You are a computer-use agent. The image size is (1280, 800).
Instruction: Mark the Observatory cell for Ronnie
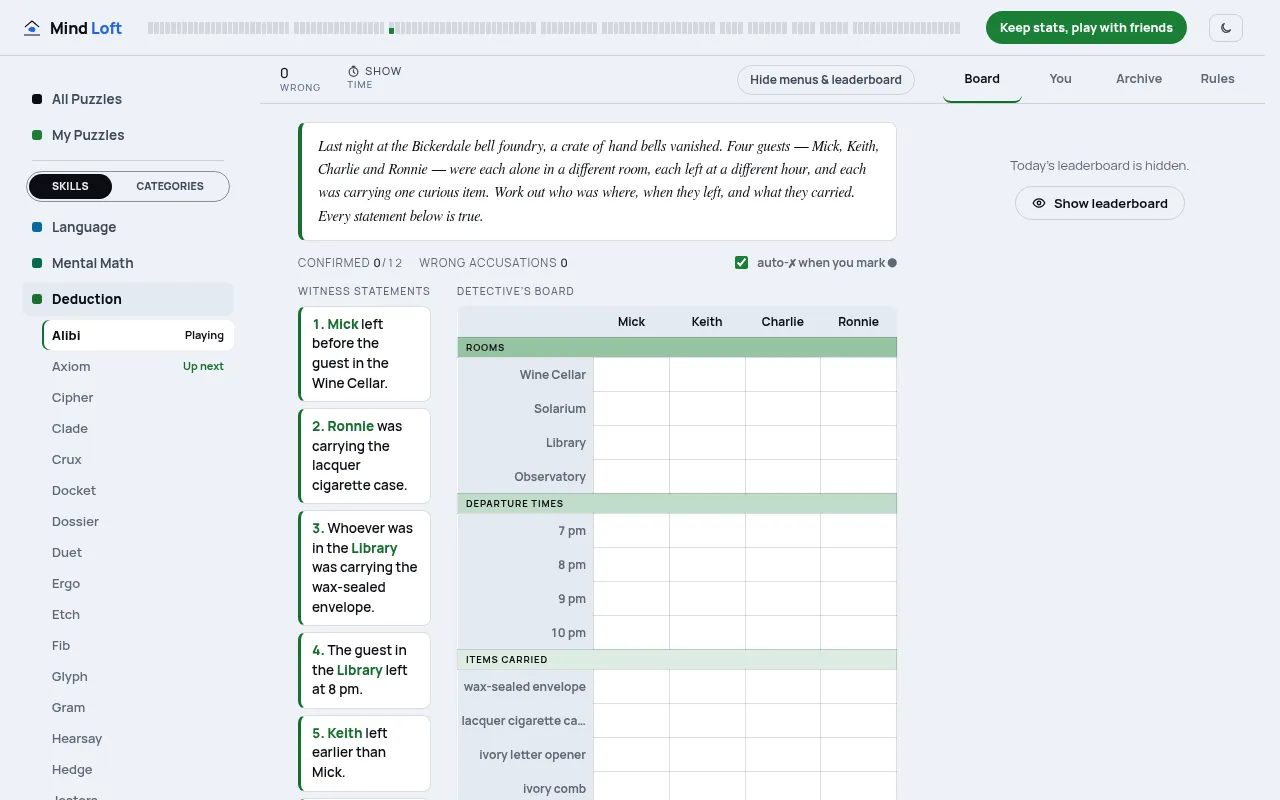[x=859, y=477]
